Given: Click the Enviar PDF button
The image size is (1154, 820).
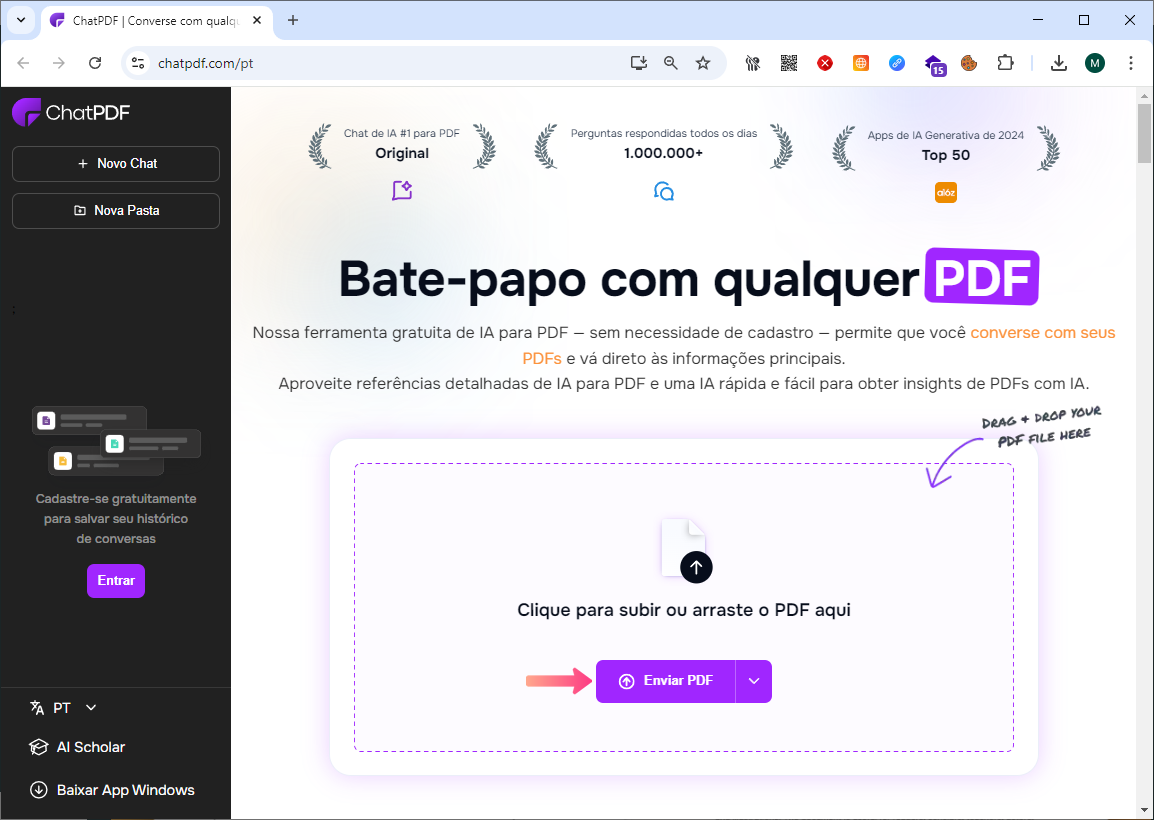Looking at the screenshot, I should coord(665,681).
